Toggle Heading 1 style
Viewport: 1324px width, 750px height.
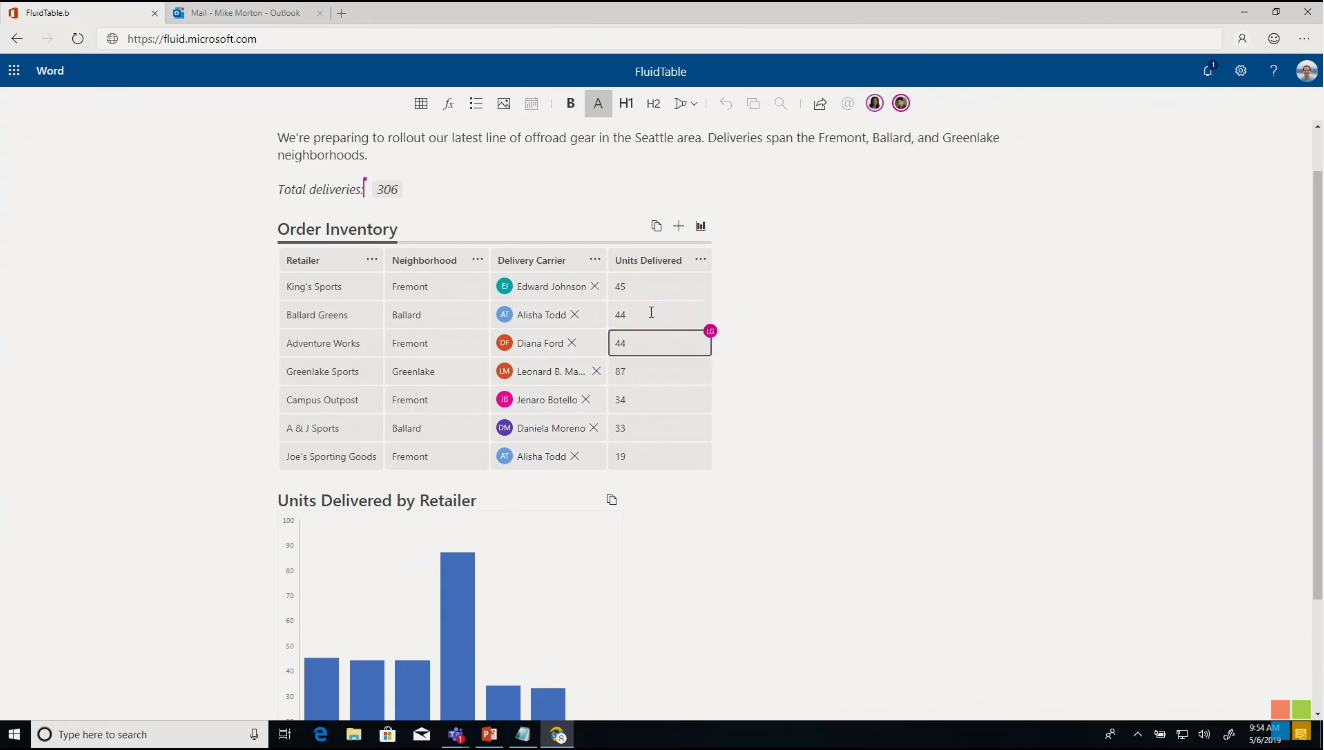click(626, 104)
